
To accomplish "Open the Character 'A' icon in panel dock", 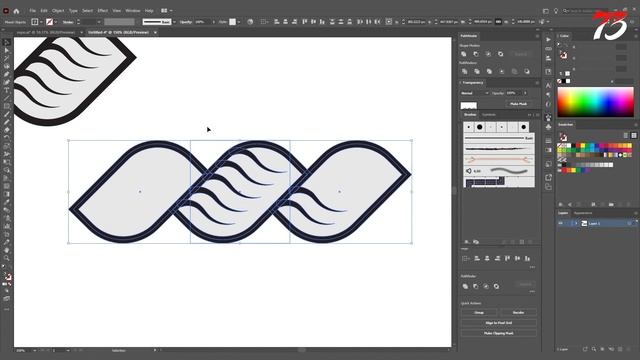I will [x=549, y=85].
